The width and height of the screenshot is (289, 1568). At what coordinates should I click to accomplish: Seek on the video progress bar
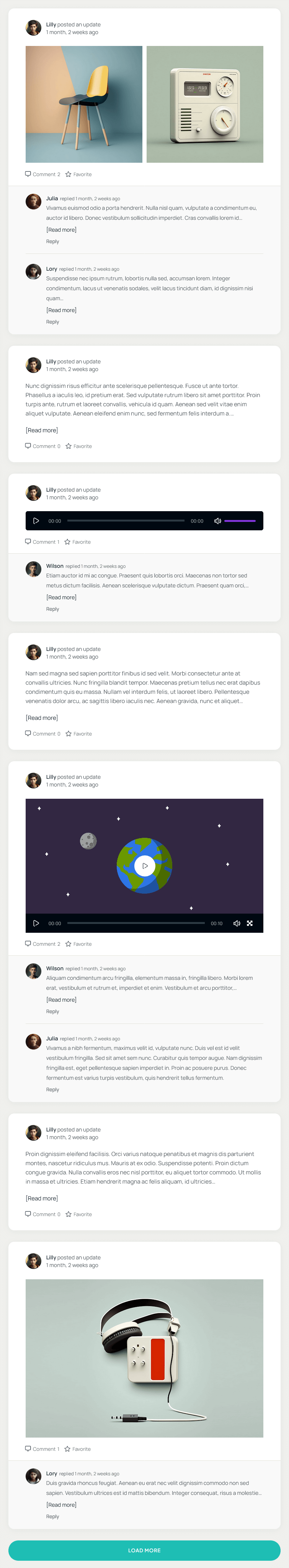tap(136, 923)
